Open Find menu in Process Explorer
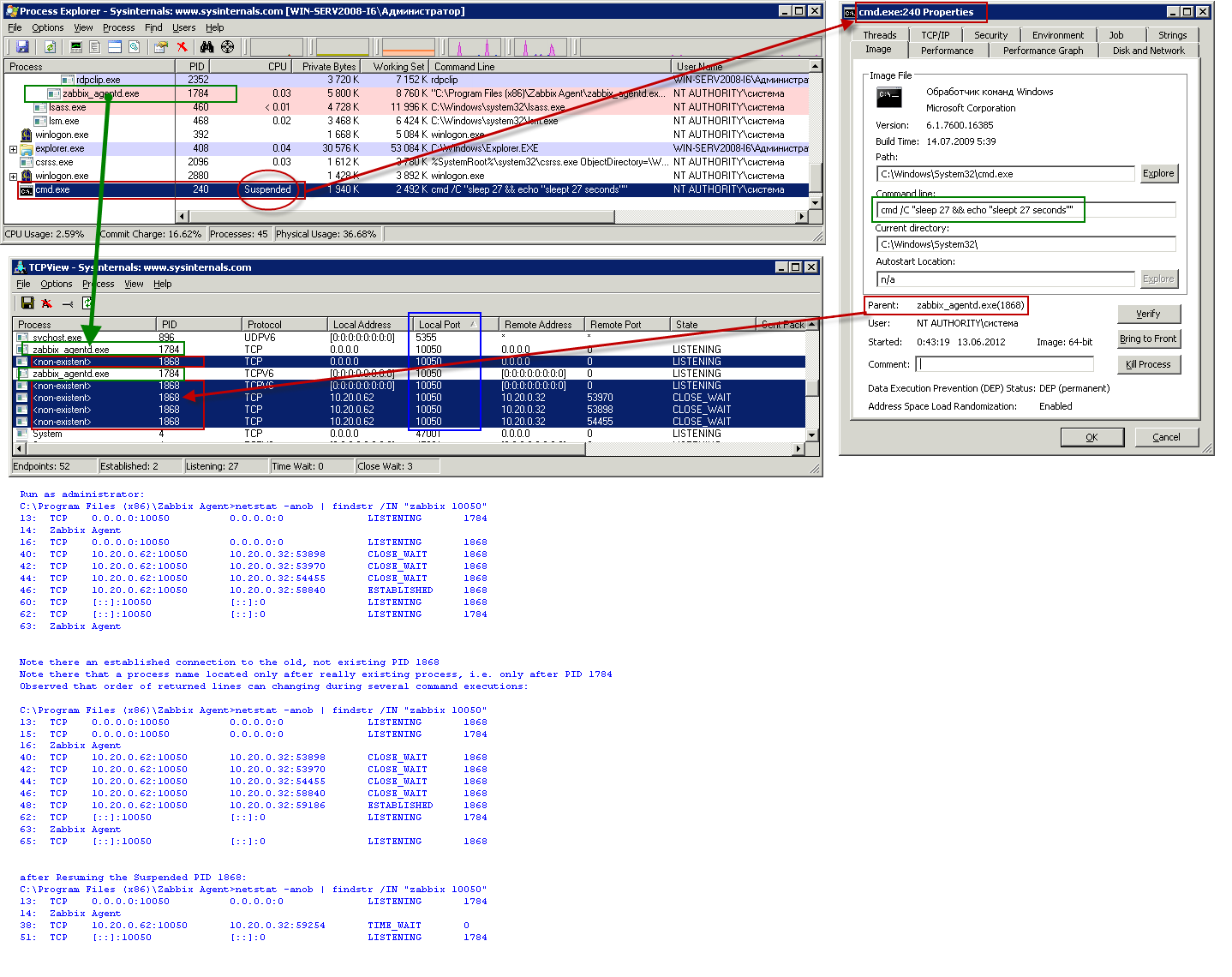1232x977 pixels. click(x=153, y=27)
